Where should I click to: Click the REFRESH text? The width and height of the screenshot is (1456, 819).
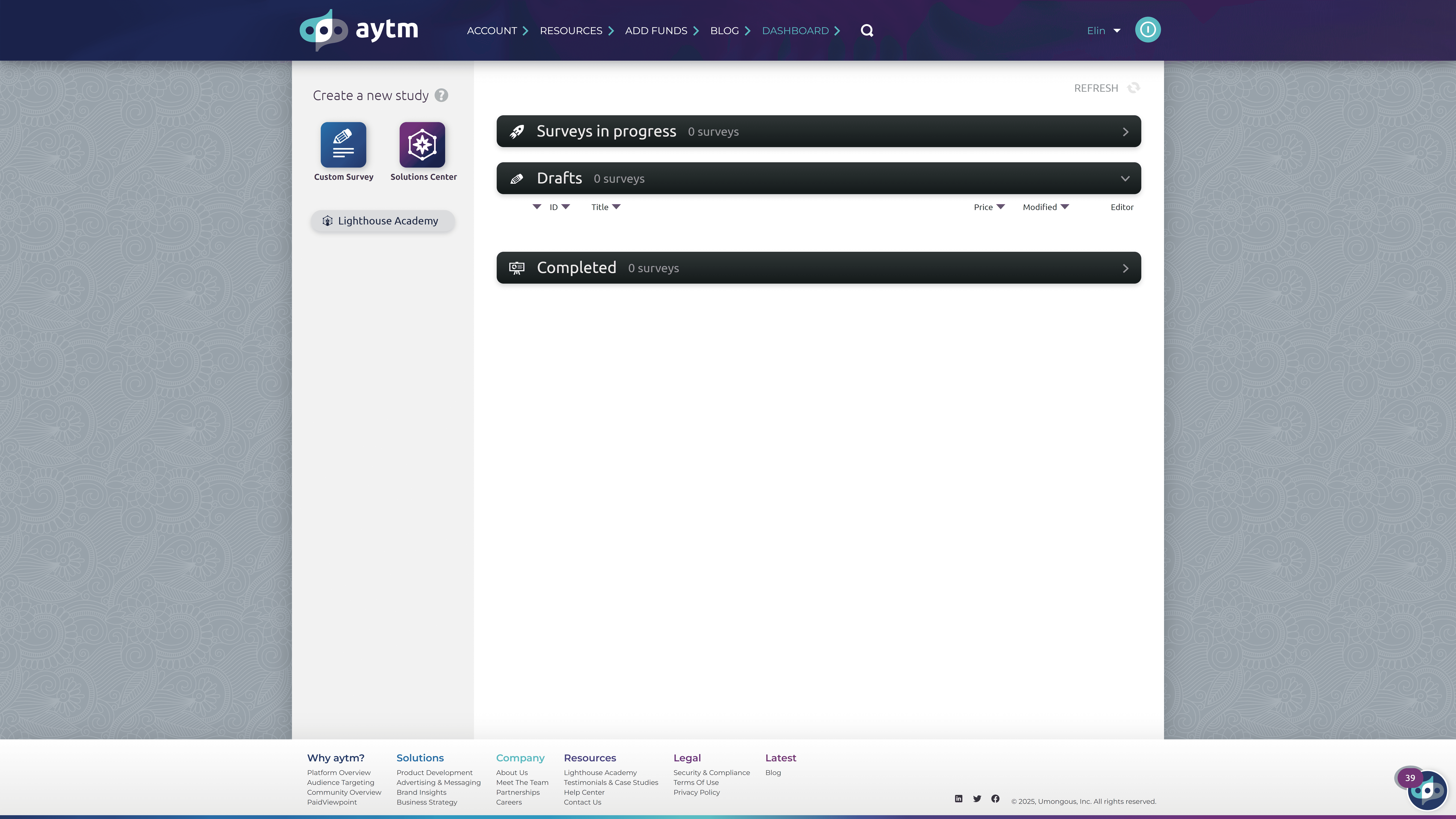[1096, 88]
